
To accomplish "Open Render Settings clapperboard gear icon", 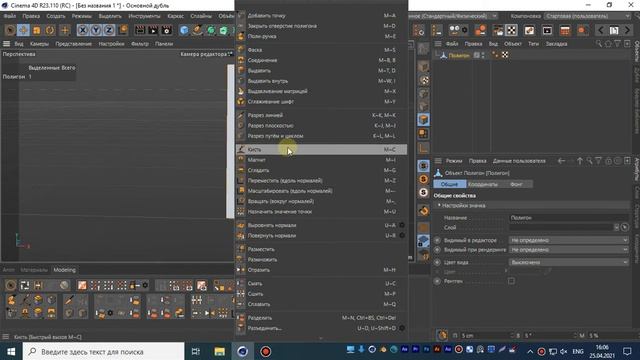I will 167,30.
